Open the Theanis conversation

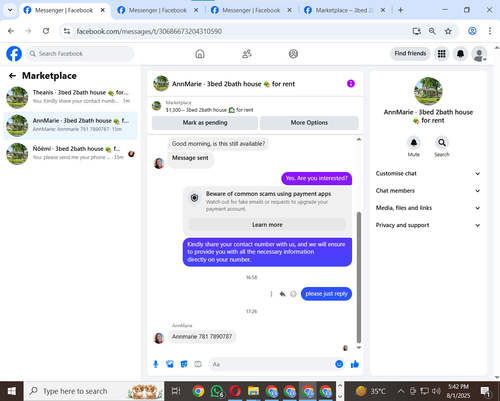[70, 97]
